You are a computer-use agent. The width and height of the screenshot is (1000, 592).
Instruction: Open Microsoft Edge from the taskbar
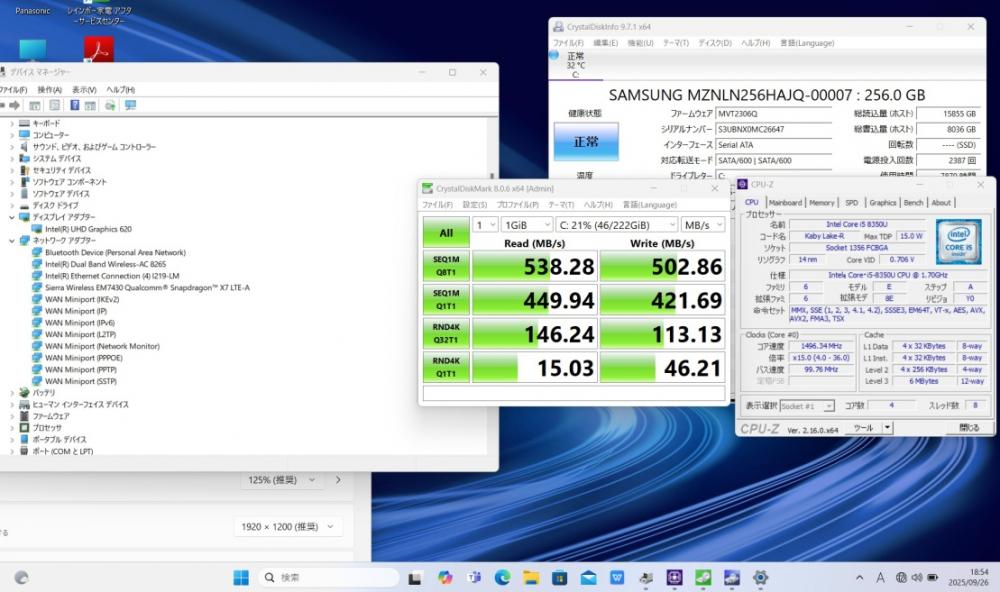pos(502,578)
